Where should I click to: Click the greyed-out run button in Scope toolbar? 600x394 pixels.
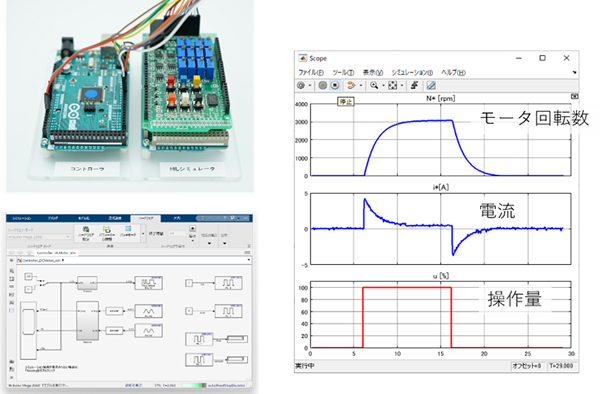pos(323,85)
